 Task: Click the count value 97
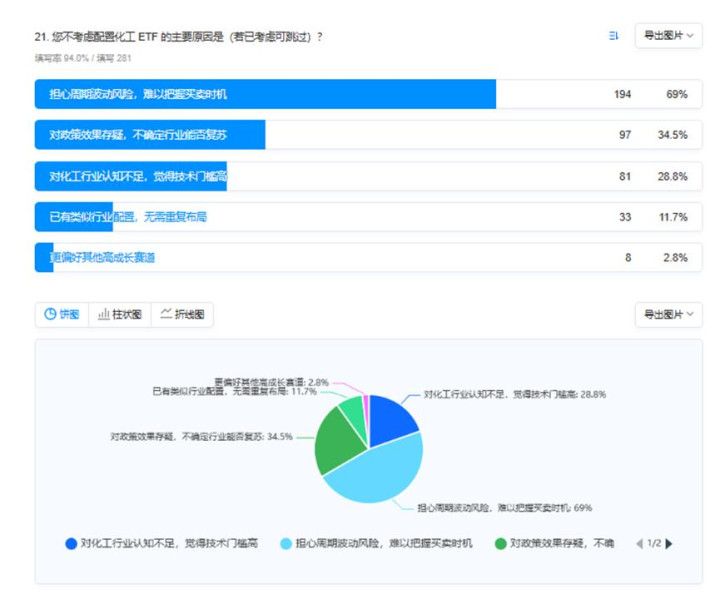625,135
